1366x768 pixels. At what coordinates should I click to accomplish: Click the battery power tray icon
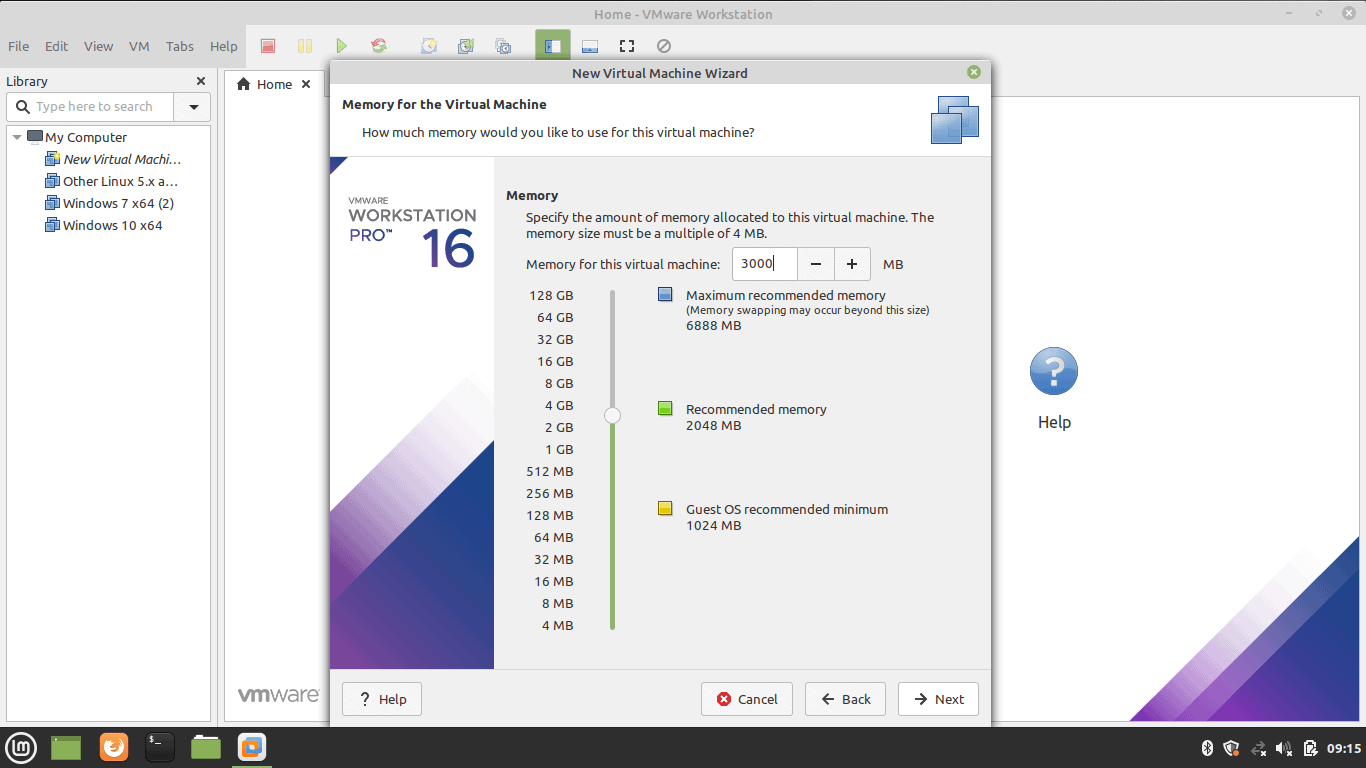1310,748
